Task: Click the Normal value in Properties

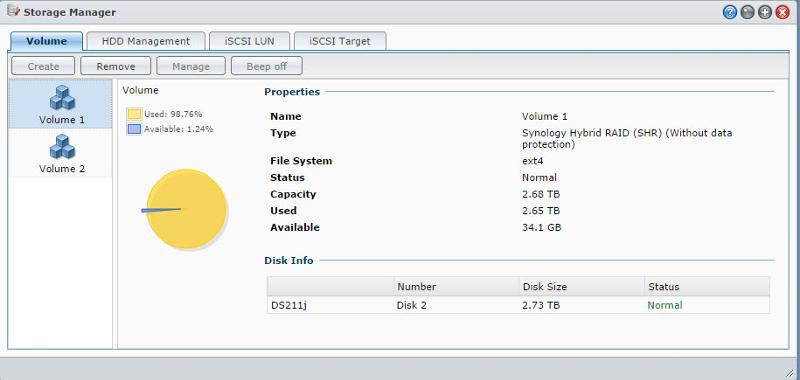Action: pos(539,178)
